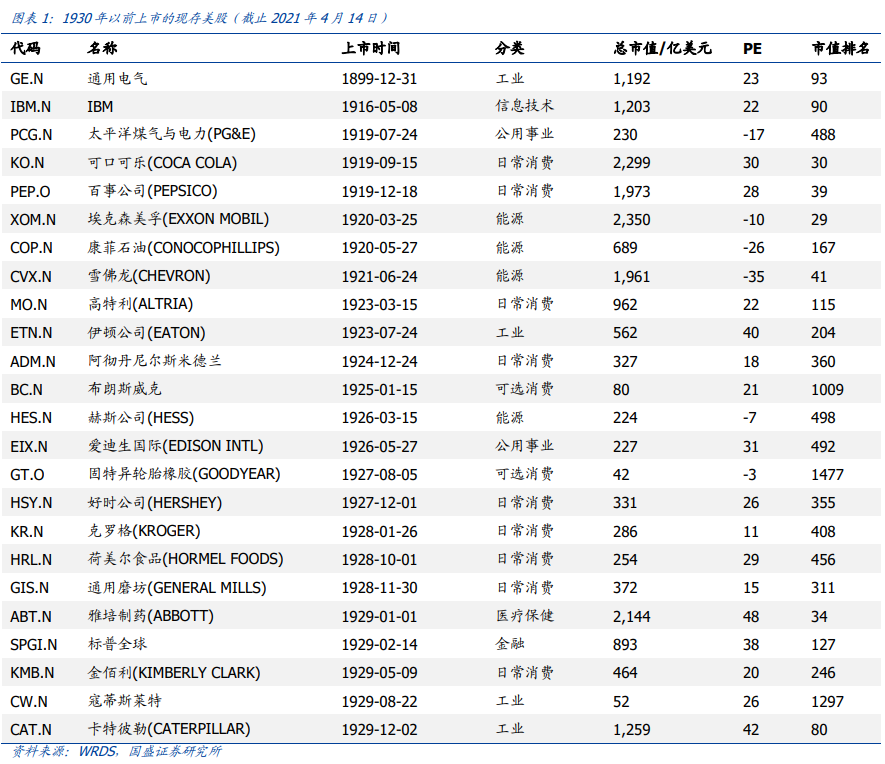885x764 pixels.
Task: Click the 上市时间 column header
Action: click(x=371, y=48)
